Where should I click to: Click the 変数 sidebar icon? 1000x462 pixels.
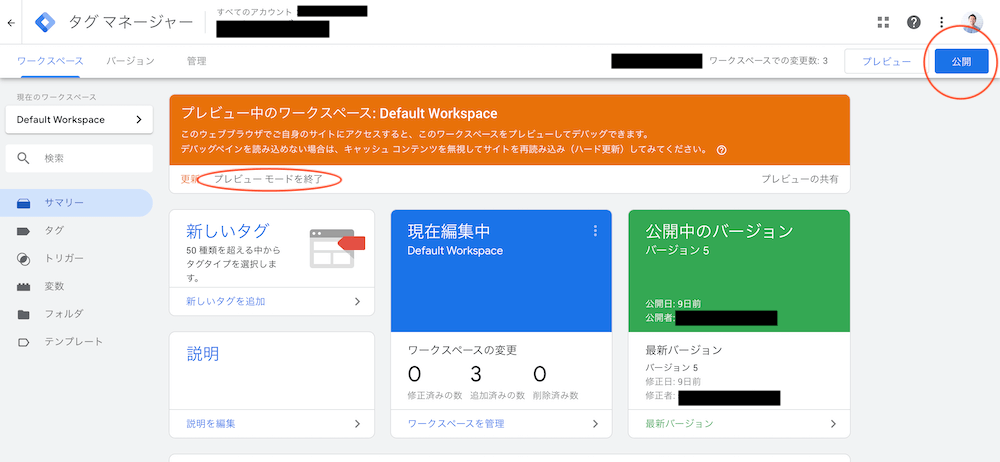click(24, 287)
